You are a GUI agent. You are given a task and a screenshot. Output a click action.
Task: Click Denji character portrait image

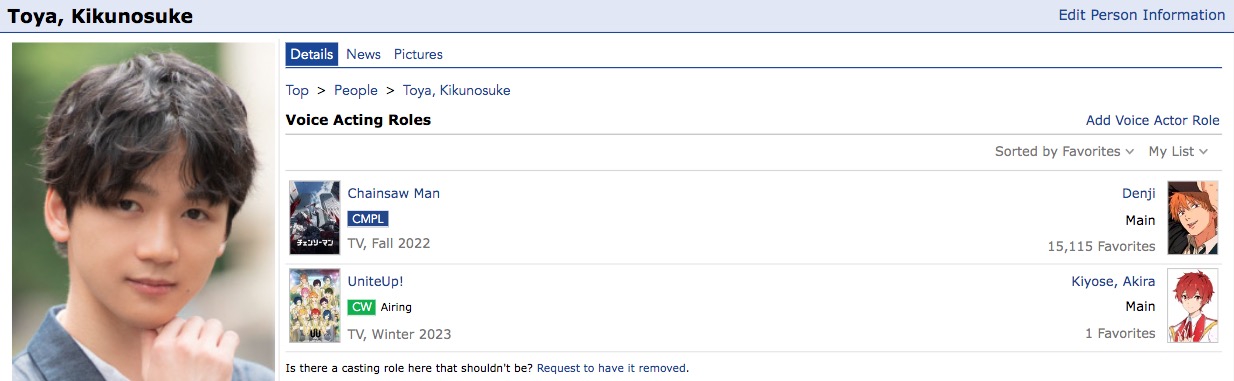pyautogui.click(x=1193, y=217)
